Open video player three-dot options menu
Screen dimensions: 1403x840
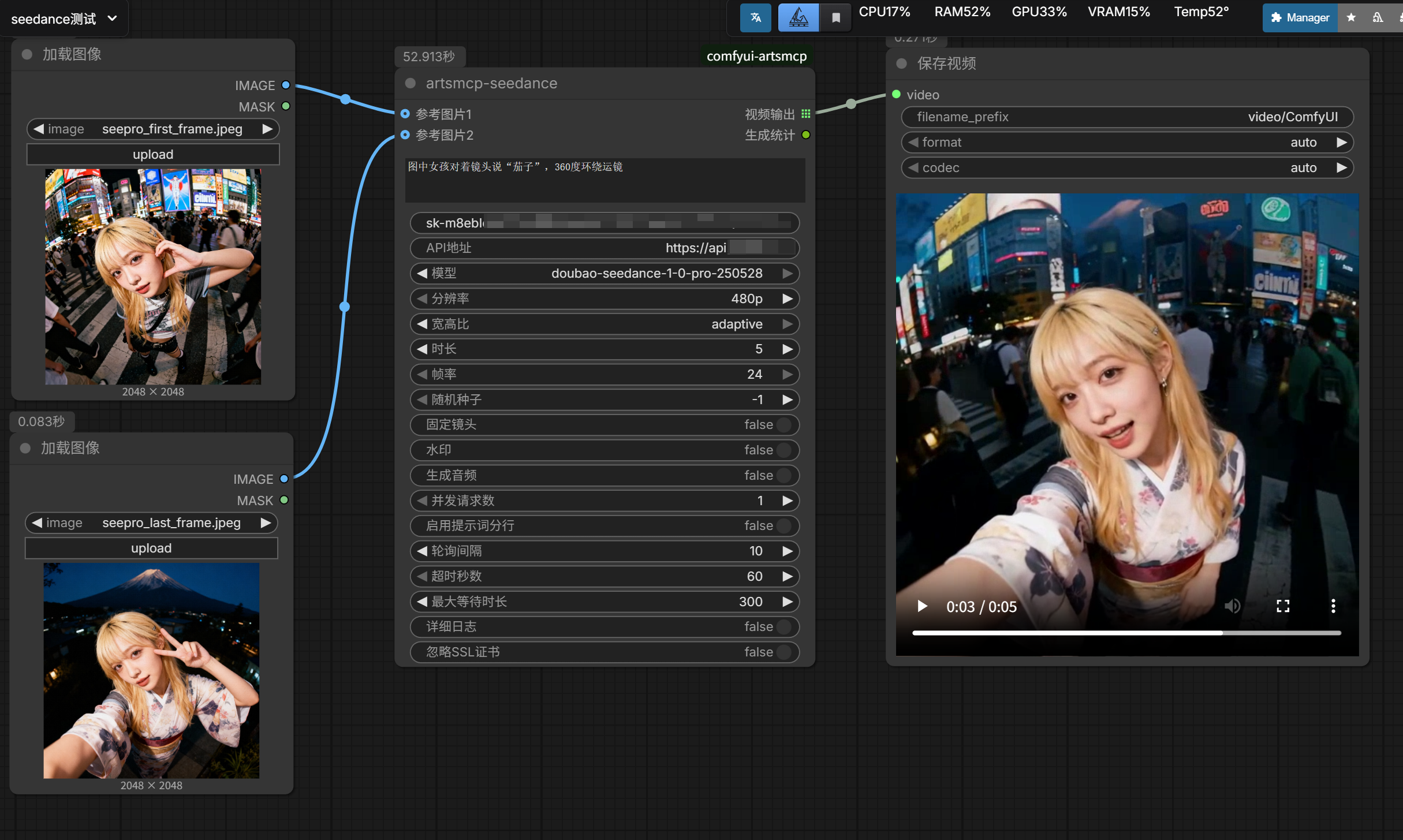click(x=1333, y=606)
